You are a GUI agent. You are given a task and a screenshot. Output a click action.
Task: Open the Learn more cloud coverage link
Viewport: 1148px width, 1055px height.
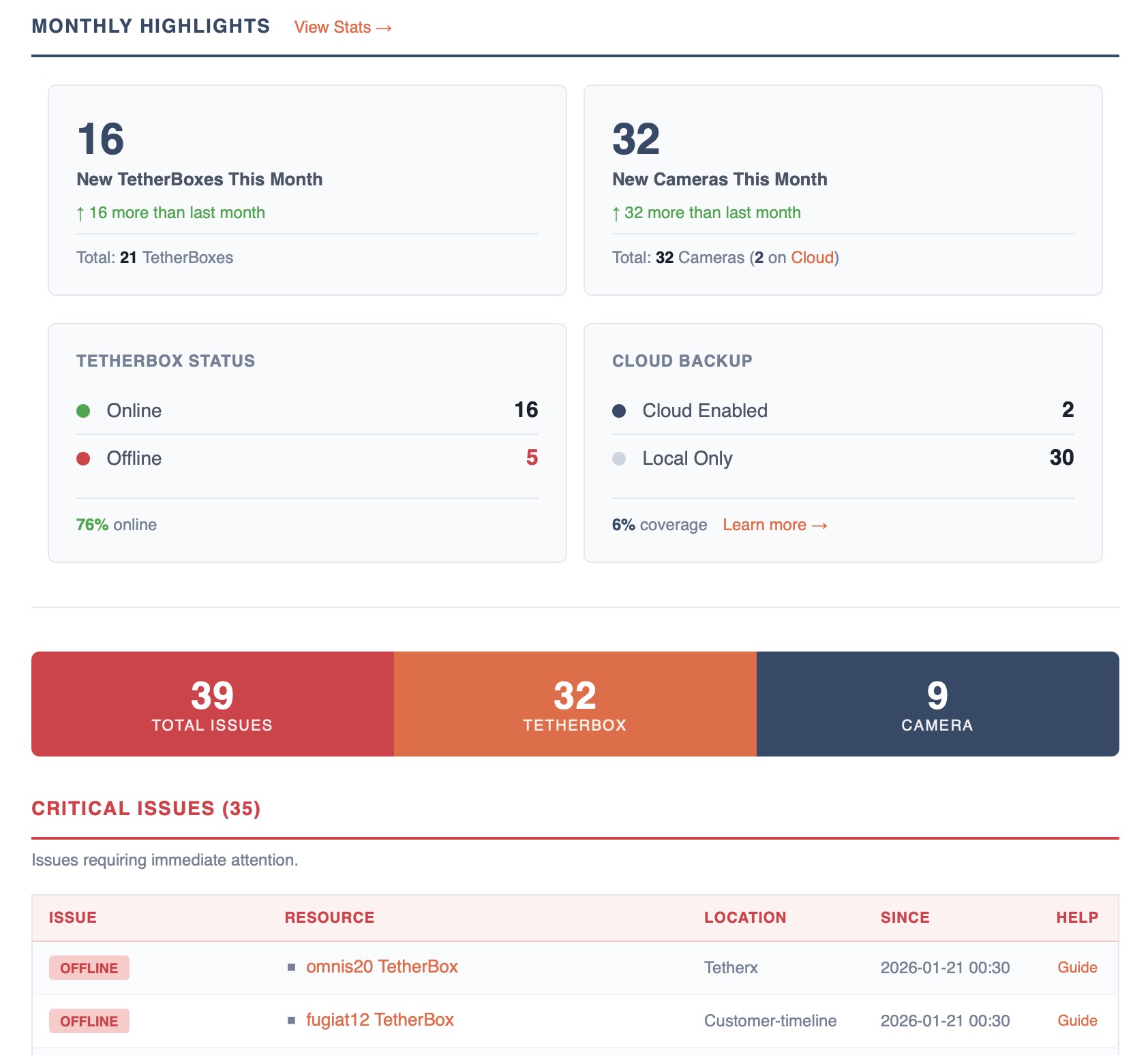[775, 524]
